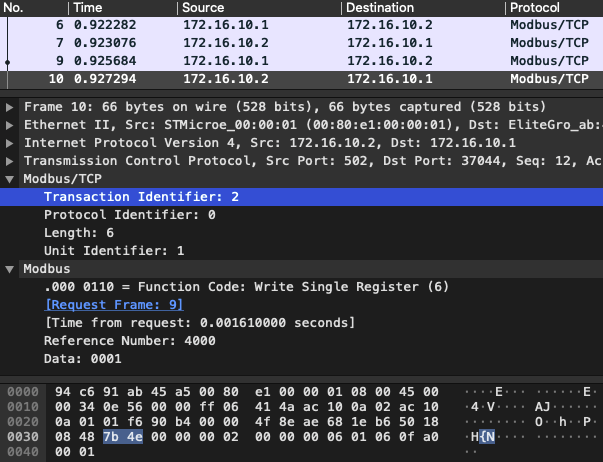Click hex offset 0010 row label

coord(23,407)
